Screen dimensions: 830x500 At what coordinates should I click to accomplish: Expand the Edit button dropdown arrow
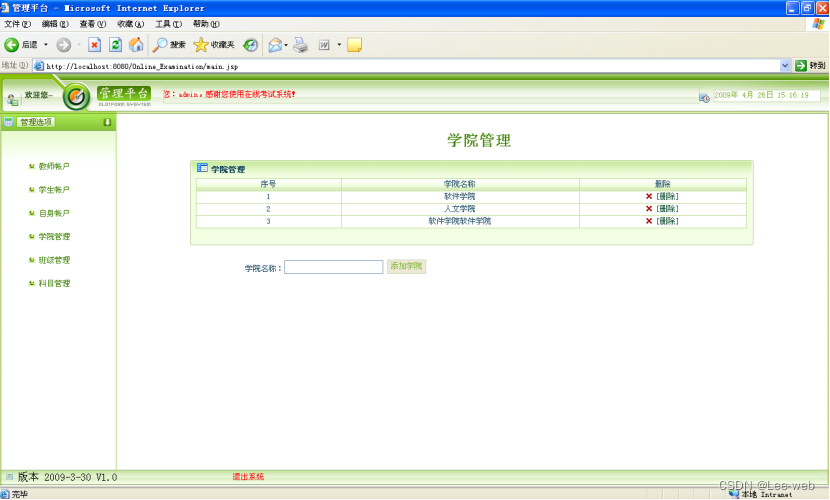[339, 45]
